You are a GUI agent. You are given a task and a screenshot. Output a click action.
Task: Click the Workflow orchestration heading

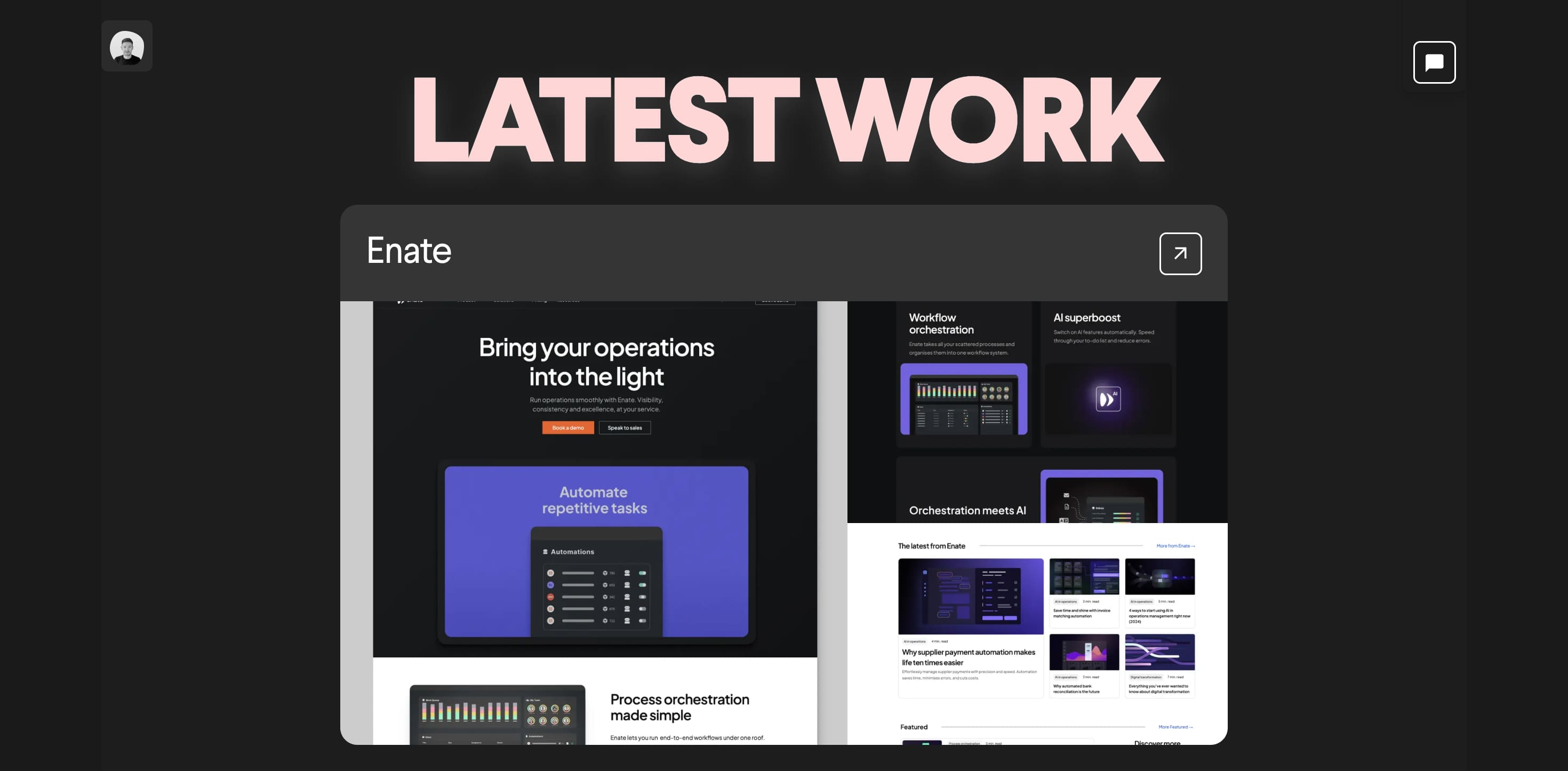[x=941, y=324]
